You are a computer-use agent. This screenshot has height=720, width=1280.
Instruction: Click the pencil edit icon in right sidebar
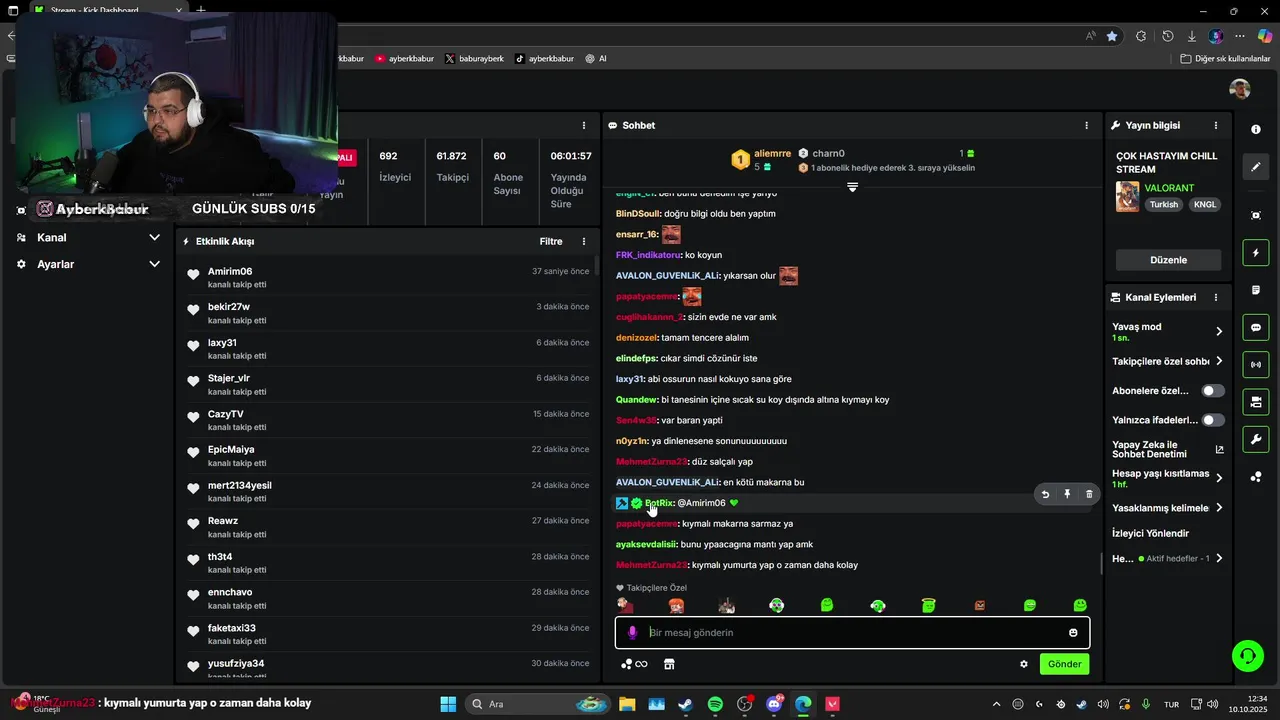[1256, 167]
